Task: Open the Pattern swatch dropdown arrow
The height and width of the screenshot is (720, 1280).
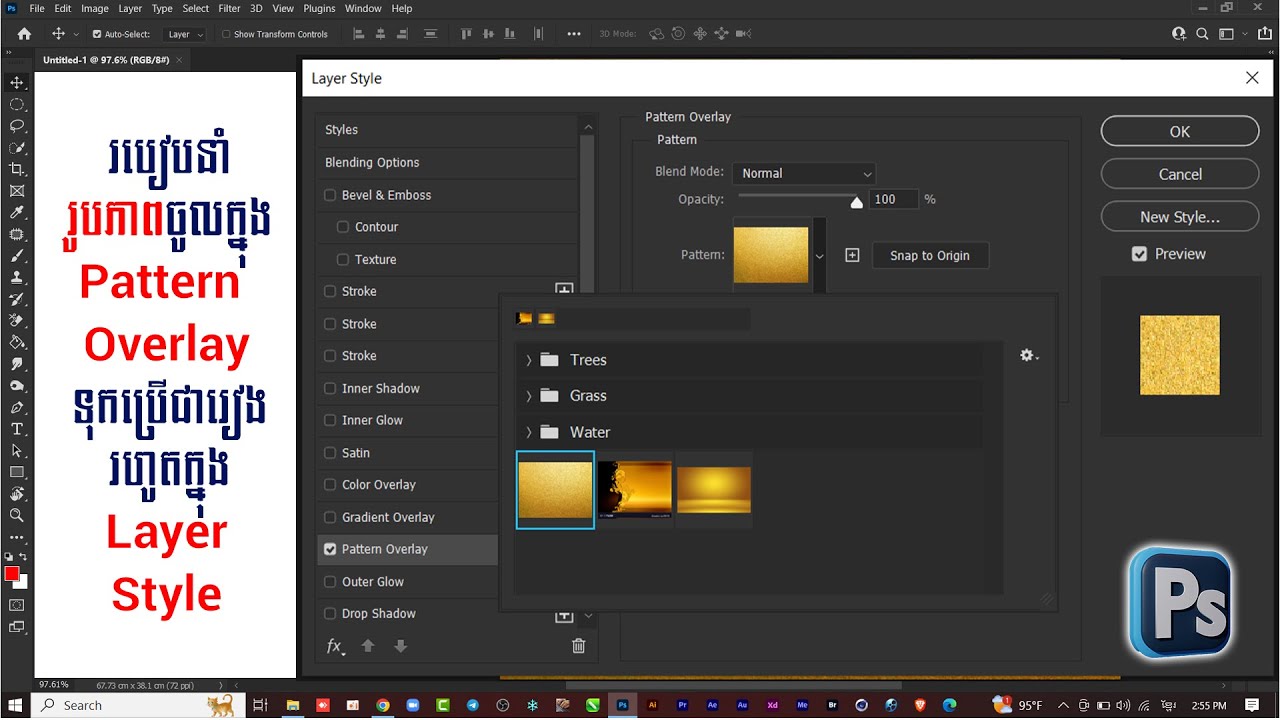Action: click(x=820, y=256)
